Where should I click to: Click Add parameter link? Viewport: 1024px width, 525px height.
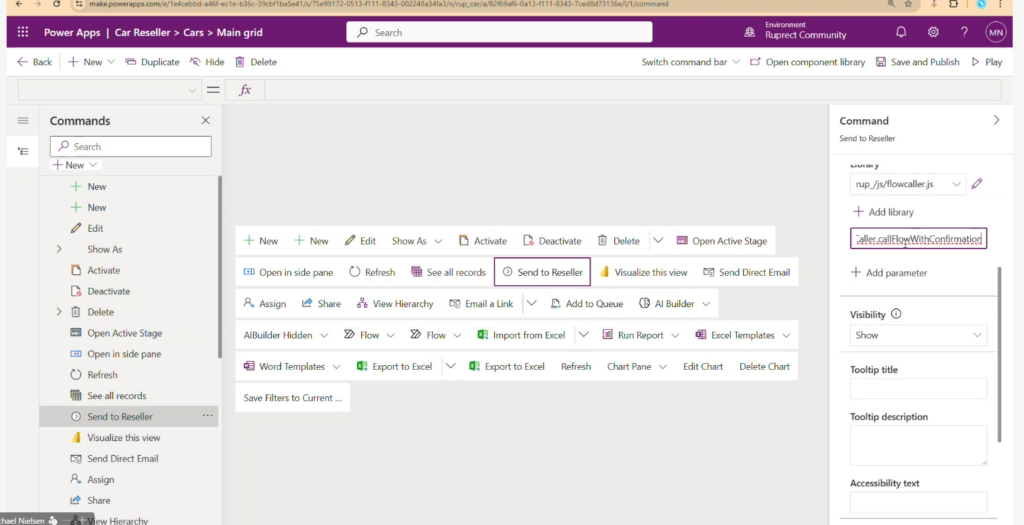[888, 273]
